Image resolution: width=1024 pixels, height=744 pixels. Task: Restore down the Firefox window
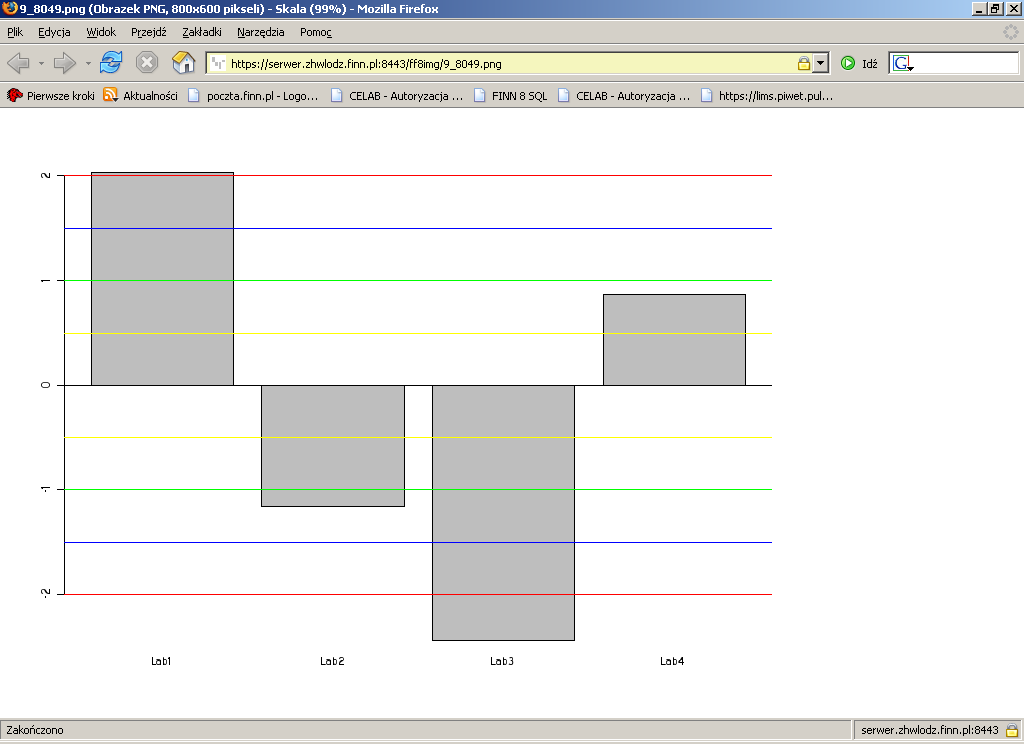pyautogui.click(x=995, y=8)
